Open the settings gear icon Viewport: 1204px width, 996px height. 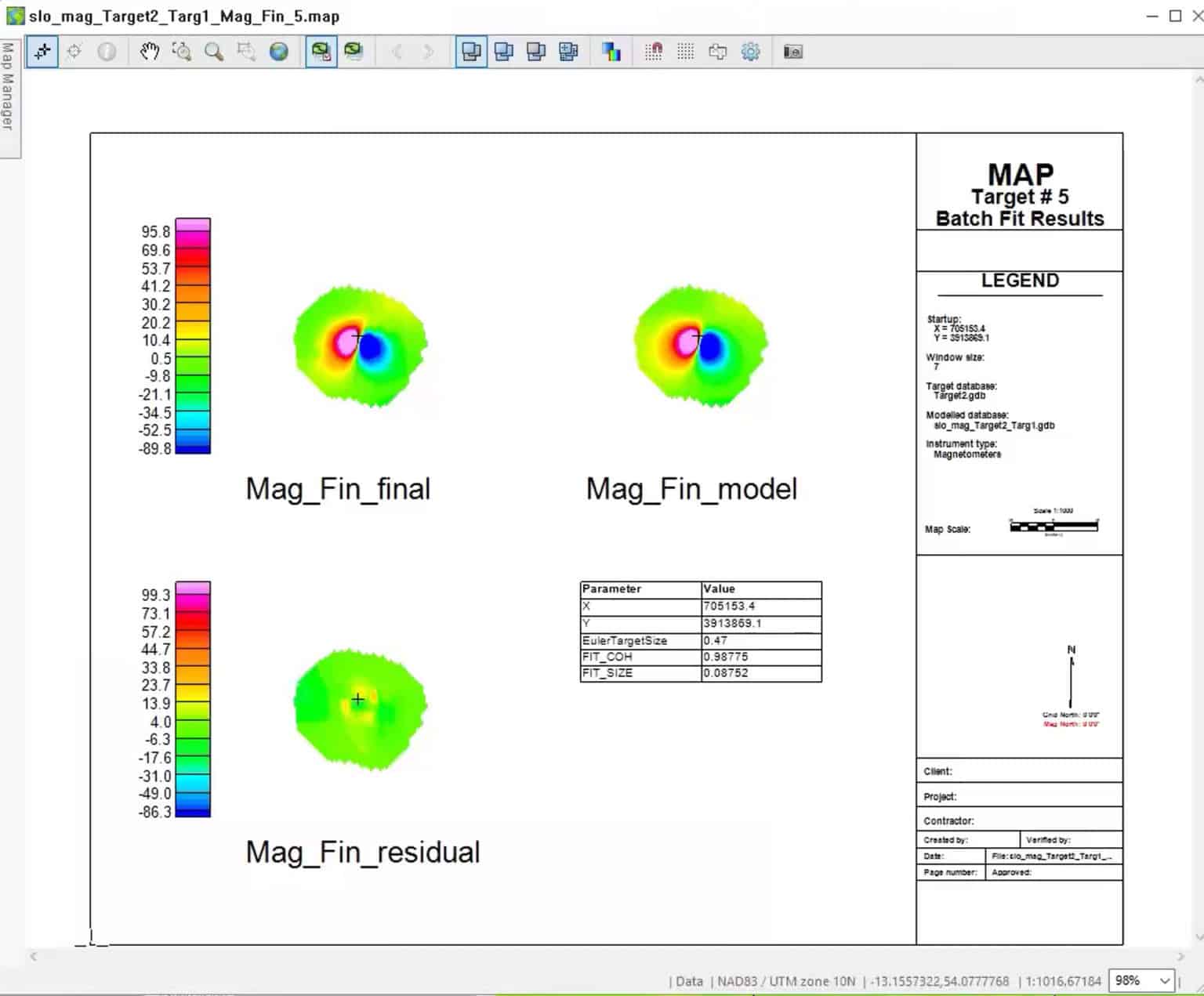pyautogui.click(x=750, y=51)
